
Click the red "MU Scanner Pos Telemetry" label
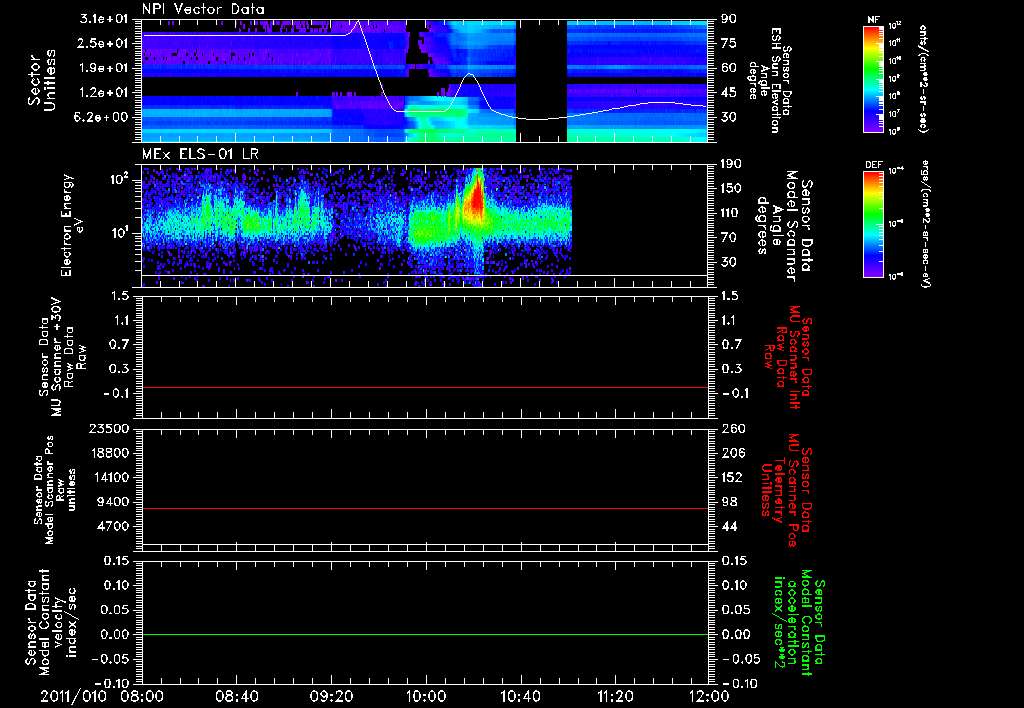pos(787,490)
